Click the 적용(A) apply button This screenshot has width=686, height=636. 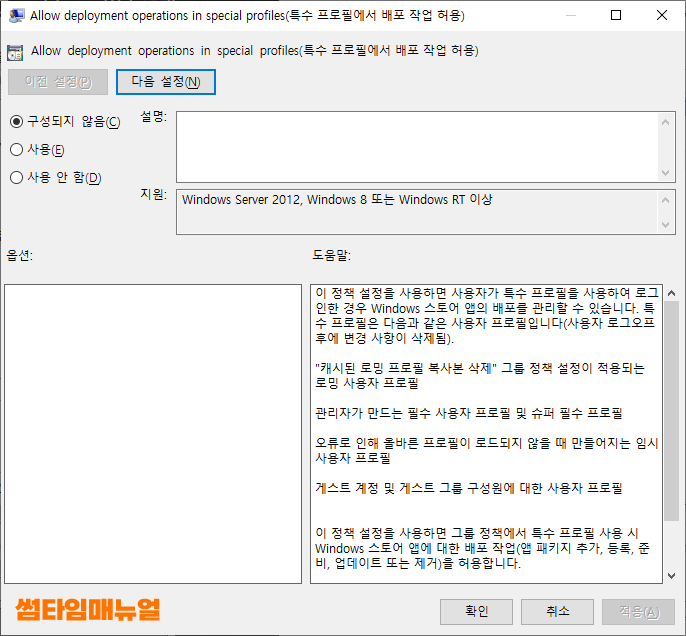point(638,611)
